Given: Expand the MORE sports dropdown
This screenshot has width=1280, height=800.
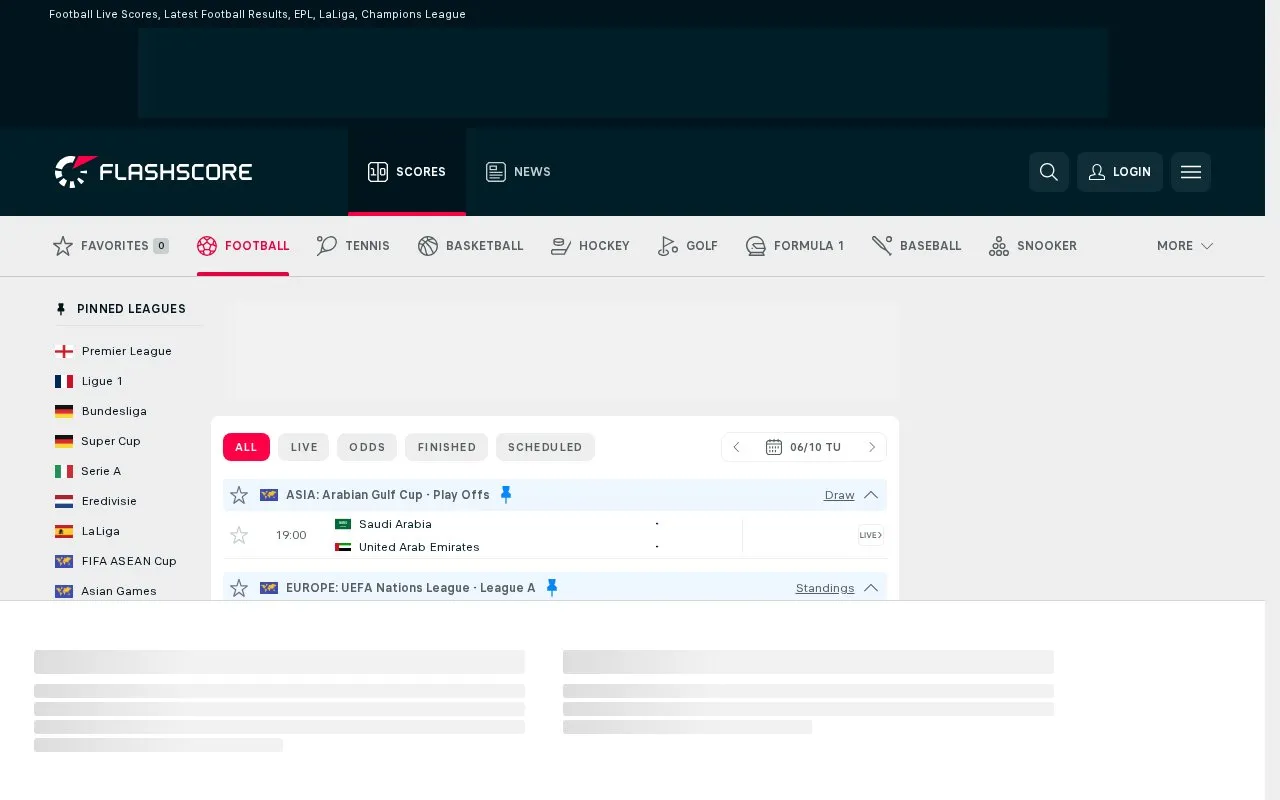Looking at the screenshot, I should pos(1185,246).
